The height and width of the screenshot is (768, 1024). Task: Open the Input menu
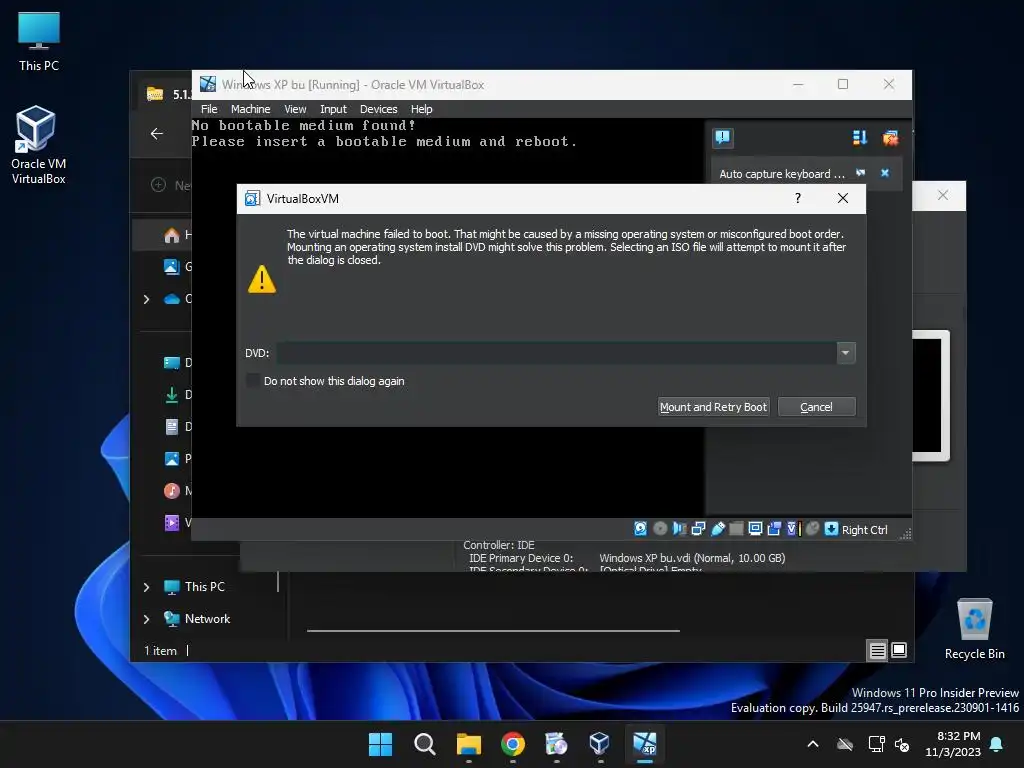pyautogui.click(x=333, y=109)
